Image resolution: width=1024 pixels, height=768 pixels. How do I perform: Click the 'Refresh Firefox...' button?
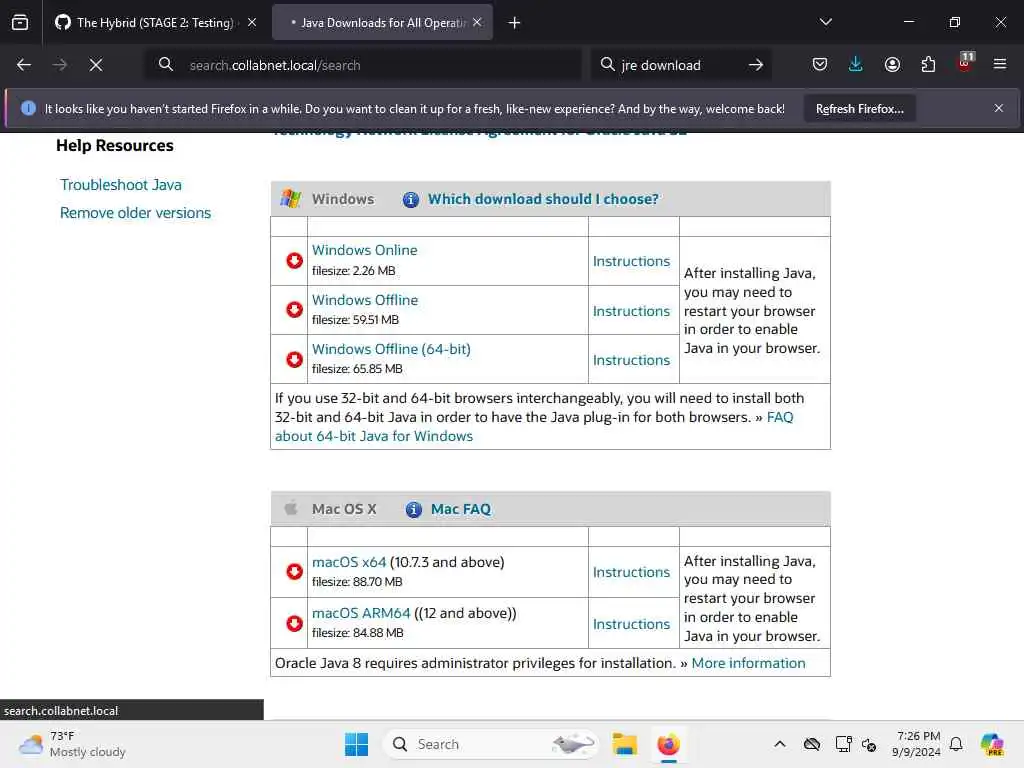click(x=859, y=109)
